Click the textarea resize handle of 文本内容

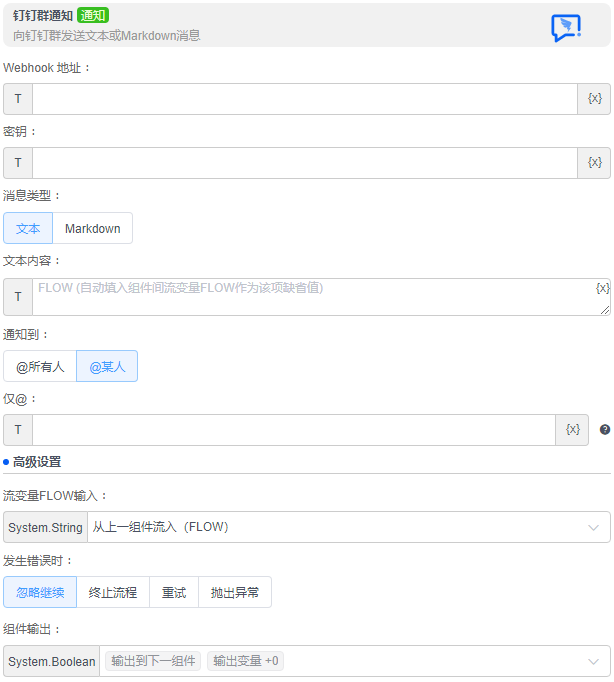tap(605, 310)
